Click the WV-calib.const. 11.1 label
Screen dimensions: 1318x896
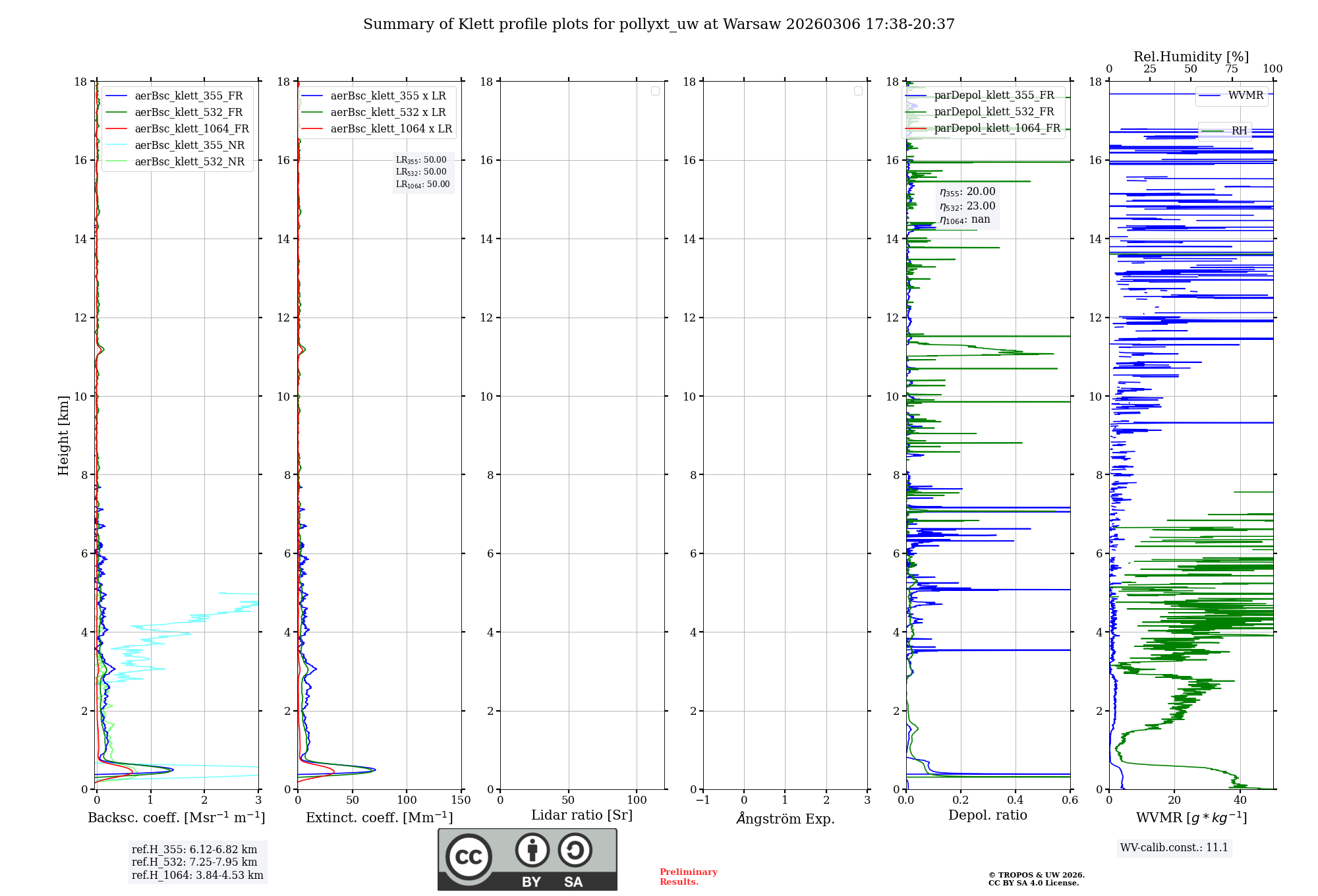(1174, 848)
